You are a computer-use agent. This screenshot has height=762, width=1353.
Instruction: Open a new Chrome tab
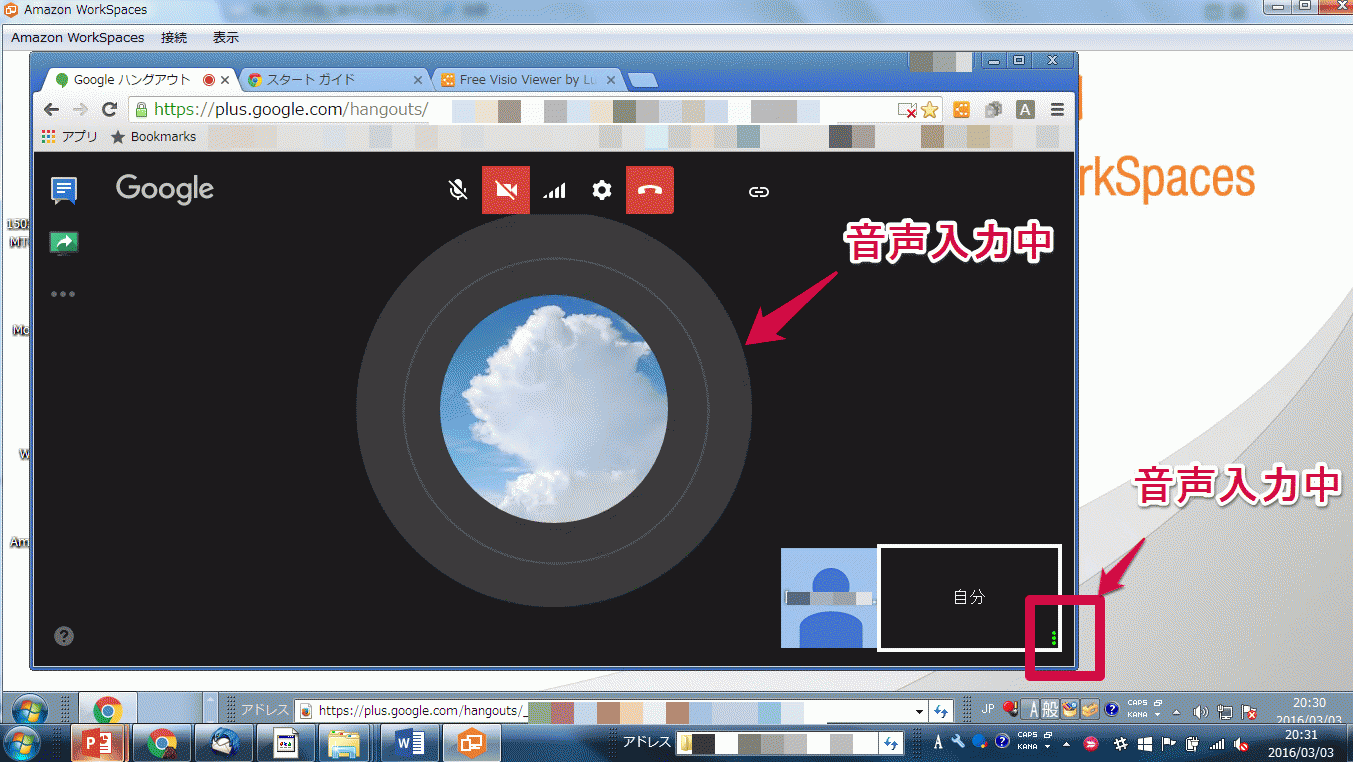click(642, 80)
